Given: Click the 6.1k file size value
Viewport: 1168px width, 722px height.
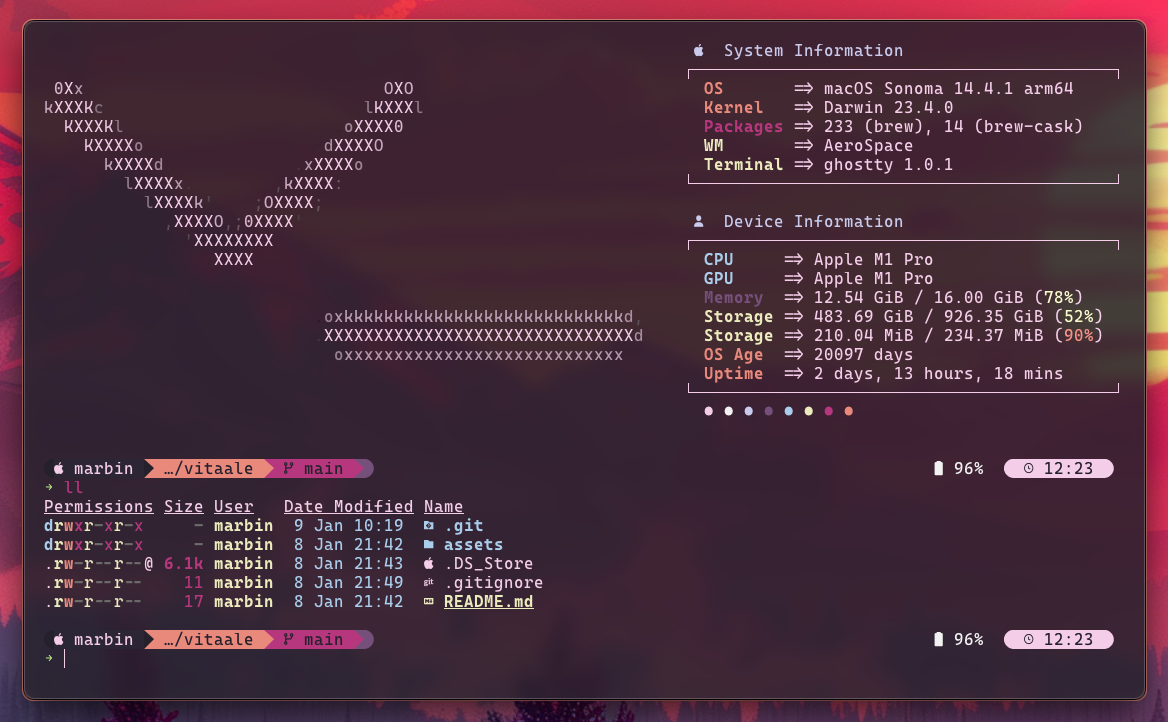Looking at the screenshot, I should (183, 563).
